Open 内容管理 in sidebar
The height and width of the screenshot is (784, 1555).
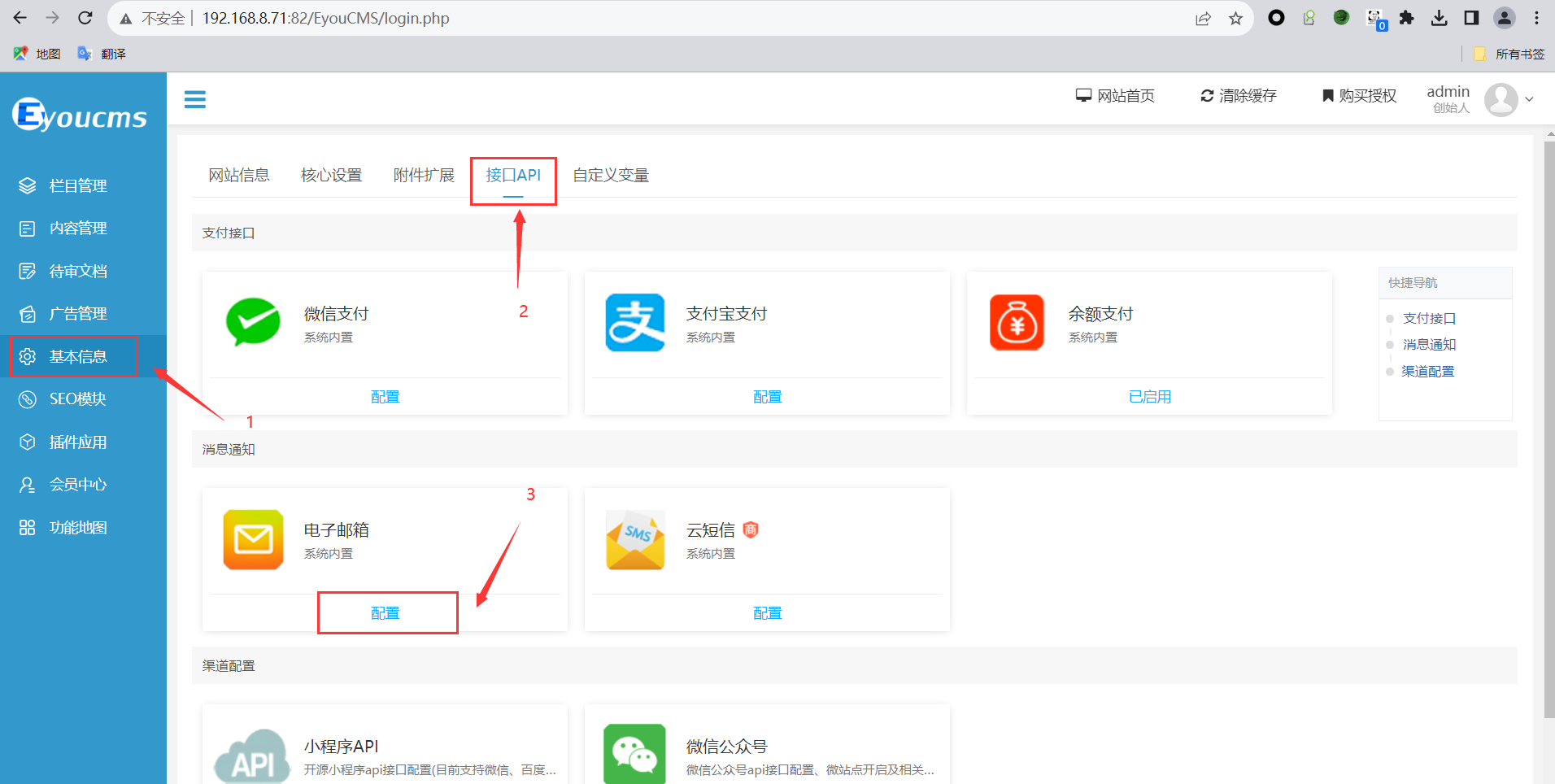(x=83, y=229)
